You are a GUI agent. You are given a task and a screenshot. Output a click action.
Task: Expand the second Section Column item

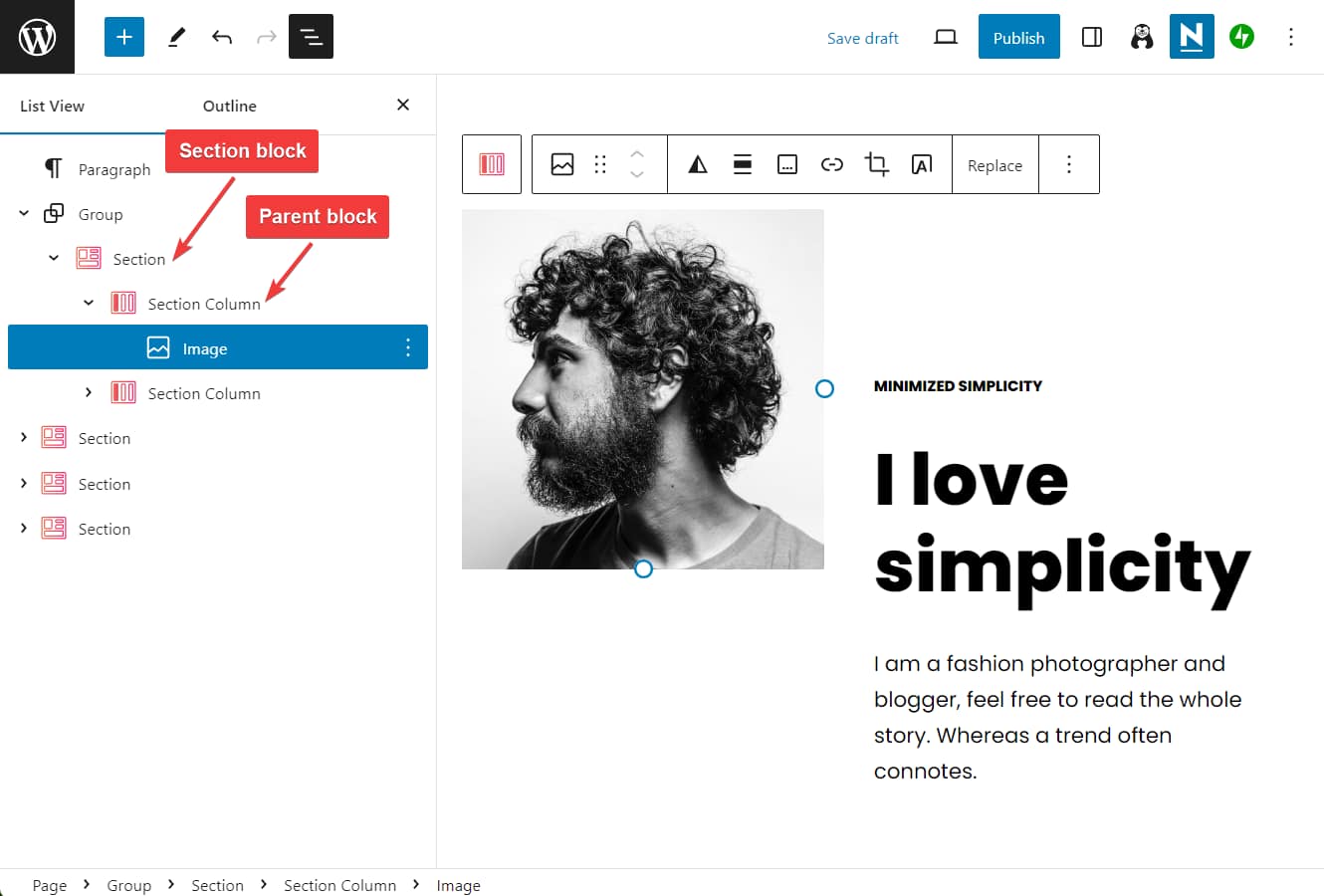[x=89, y=392]
